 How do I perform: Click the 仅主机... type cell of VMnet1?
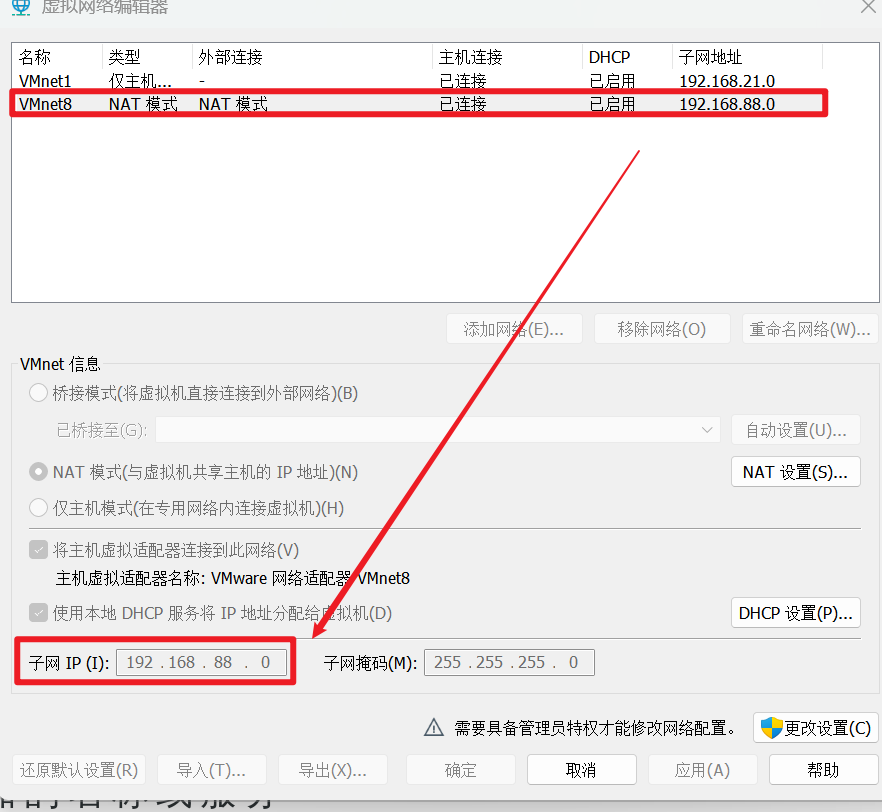140,81
